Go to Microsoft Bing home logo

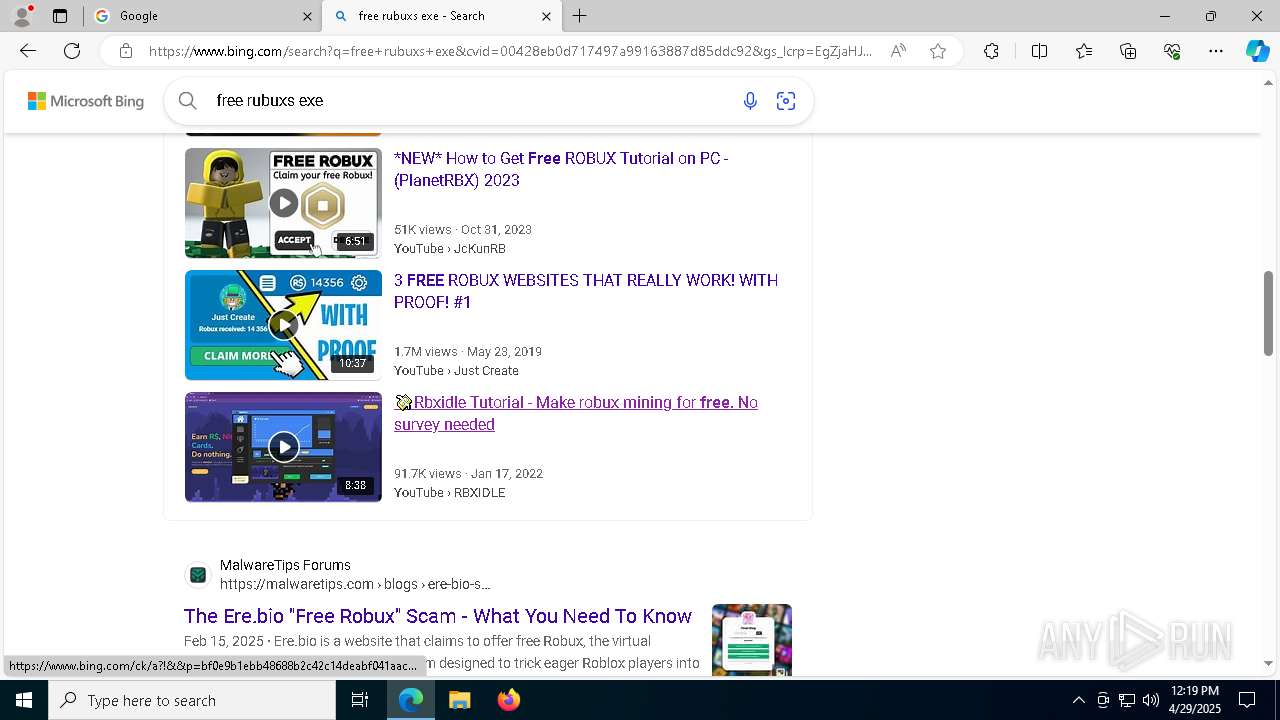pos(86,101)
